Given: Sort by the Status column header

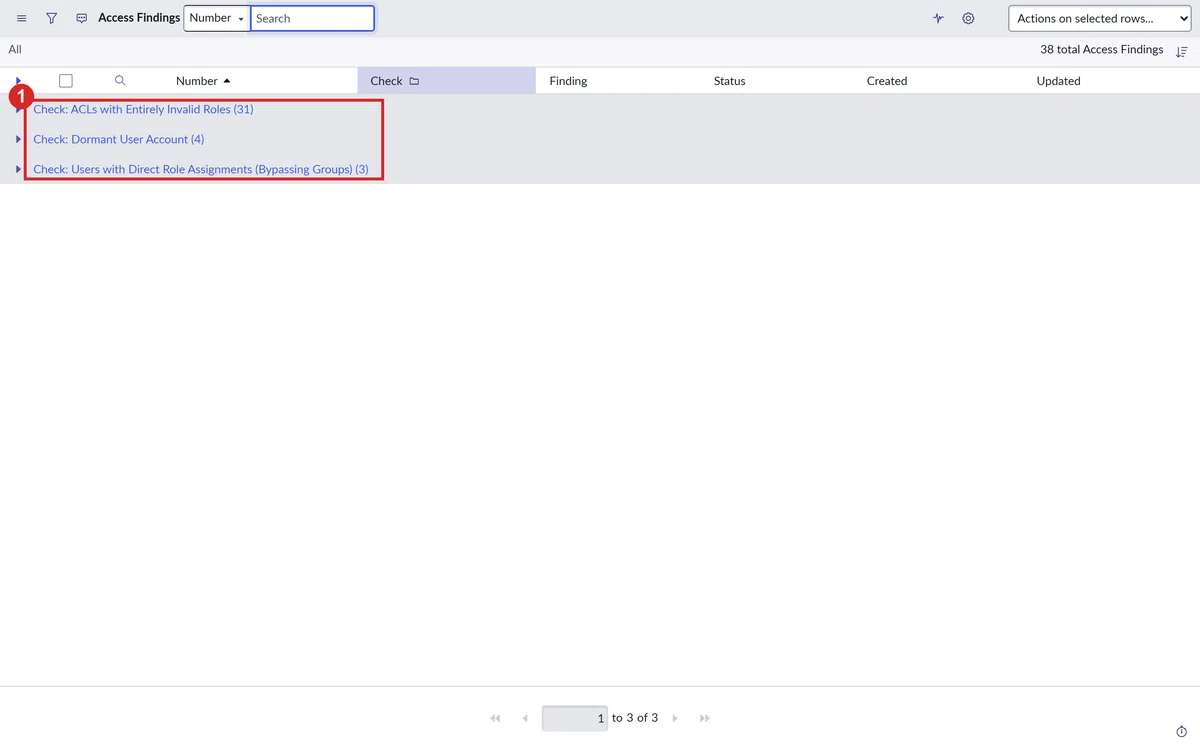Looking at the screenshot, I should point(730,81).
